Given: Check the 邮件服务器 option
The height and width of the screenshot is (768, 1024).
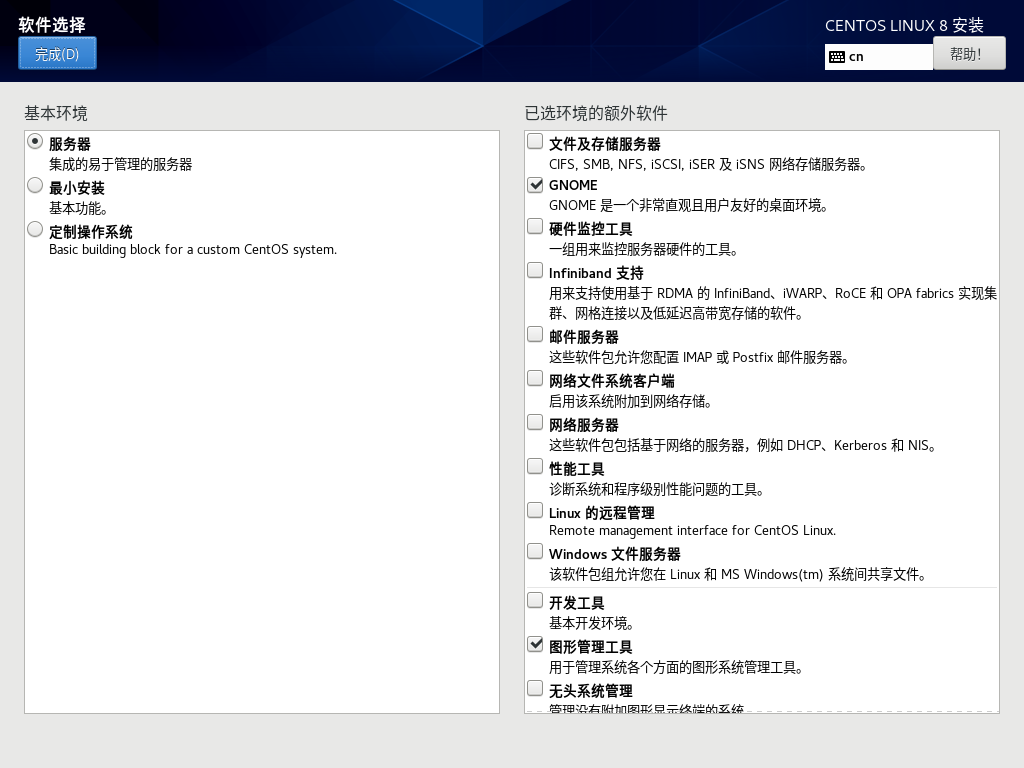Looking at the screenshot, I should (536, 335).
